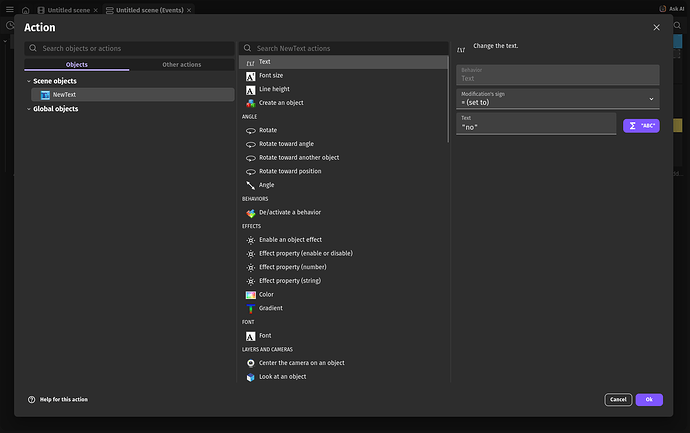Collapse the Scene objects group

pyautogui.click(x=28, y=81)
